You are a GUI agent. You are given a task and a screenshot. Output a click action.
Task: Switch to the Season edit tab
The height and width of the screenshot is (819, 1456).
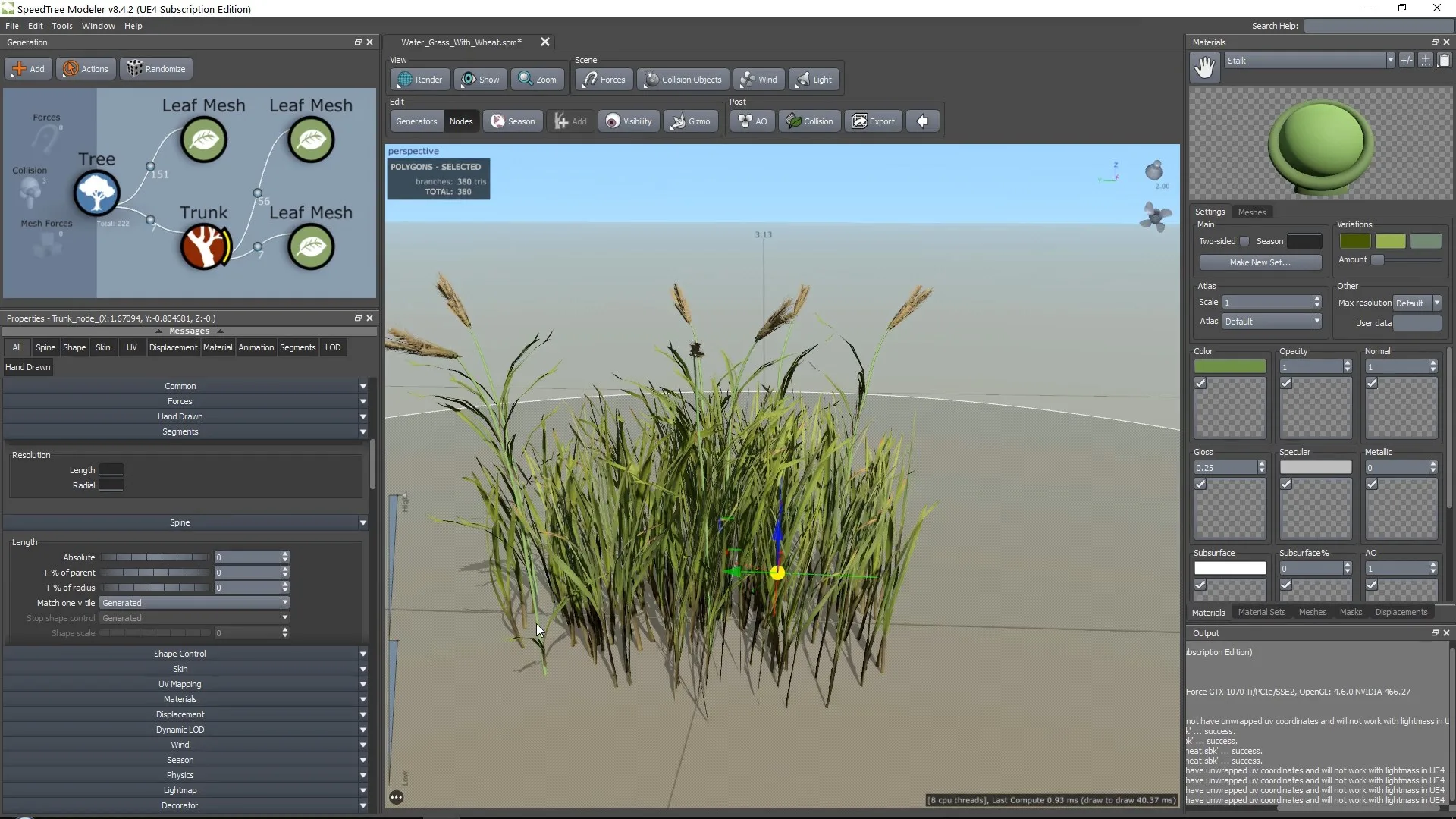520,120
